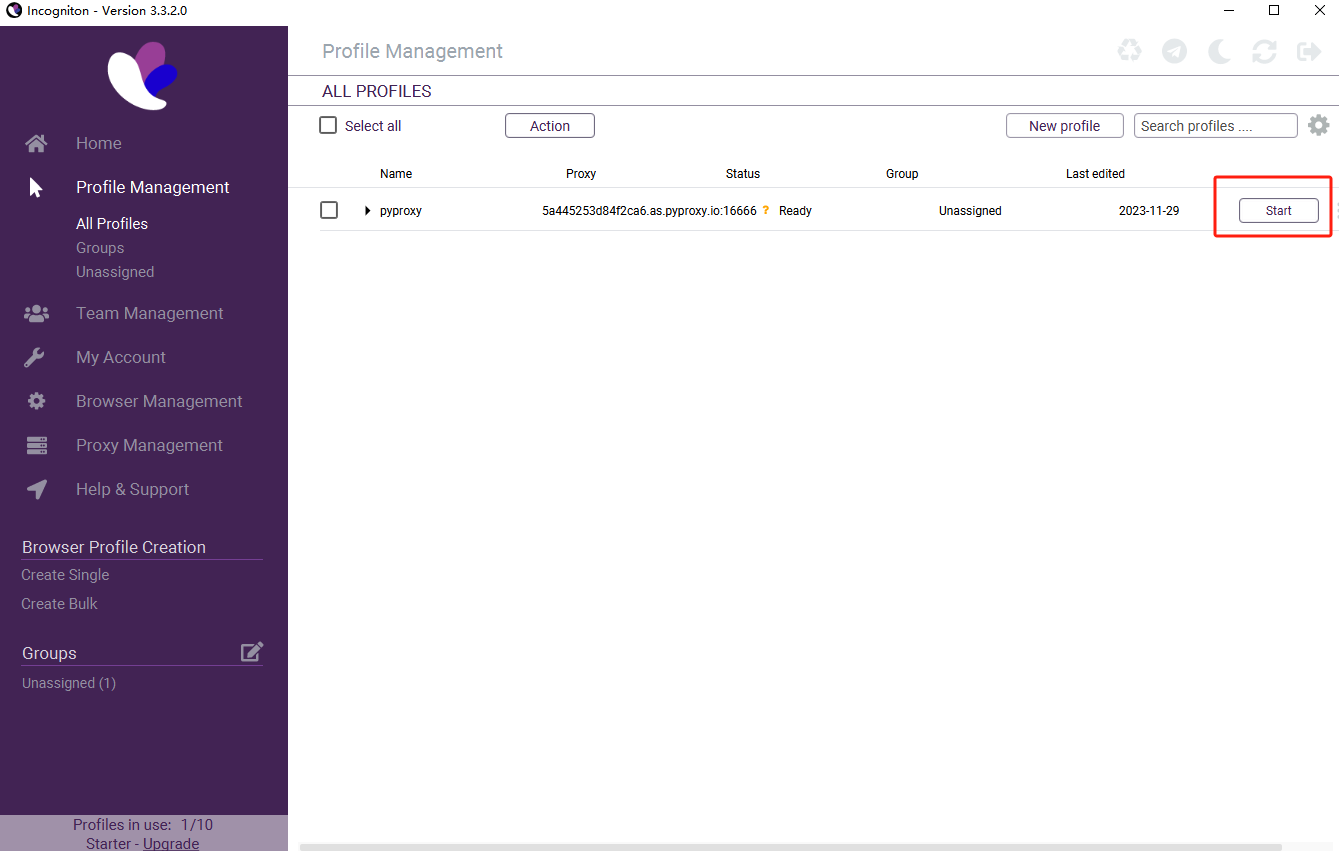Open Browser Management from the sidebar

159,401
